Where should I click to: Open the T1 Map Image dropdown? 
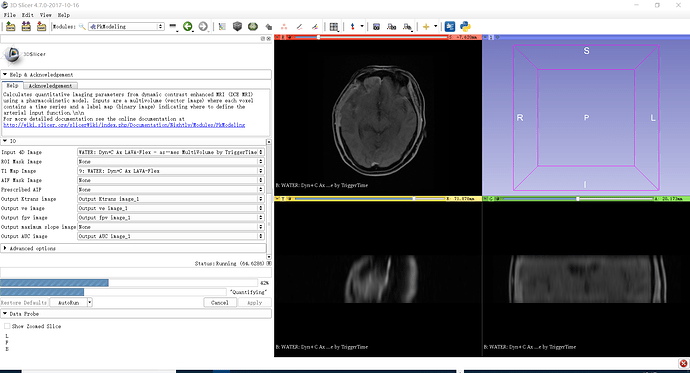(x=170, y=171)
